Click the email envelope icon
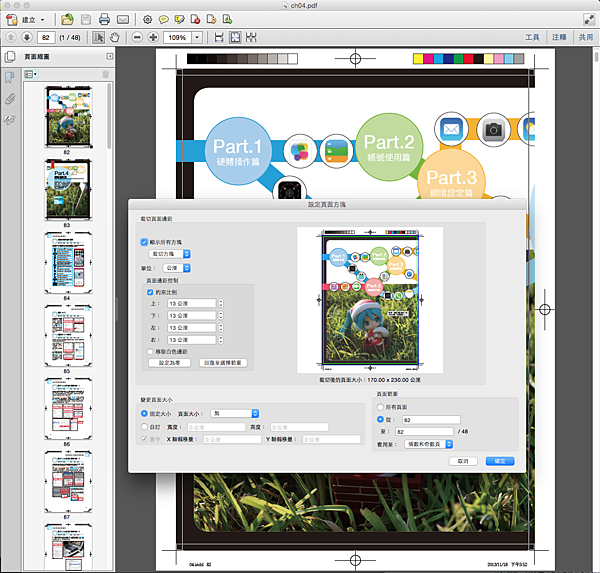This screenshot has height=573, width=600. (x=122, y=19)
